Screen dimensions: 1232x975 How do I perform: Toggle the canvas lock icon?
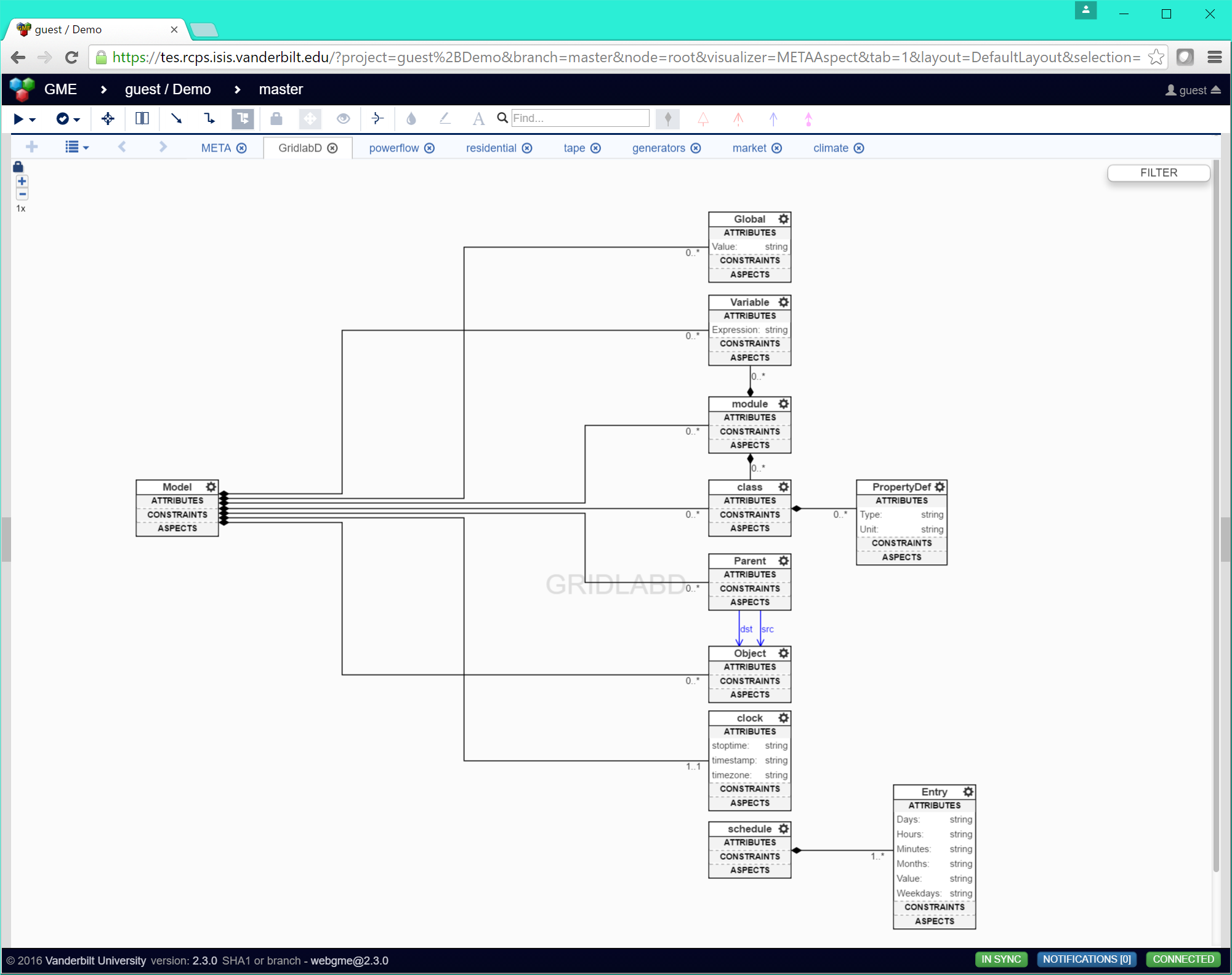click(x=18, y=167)
